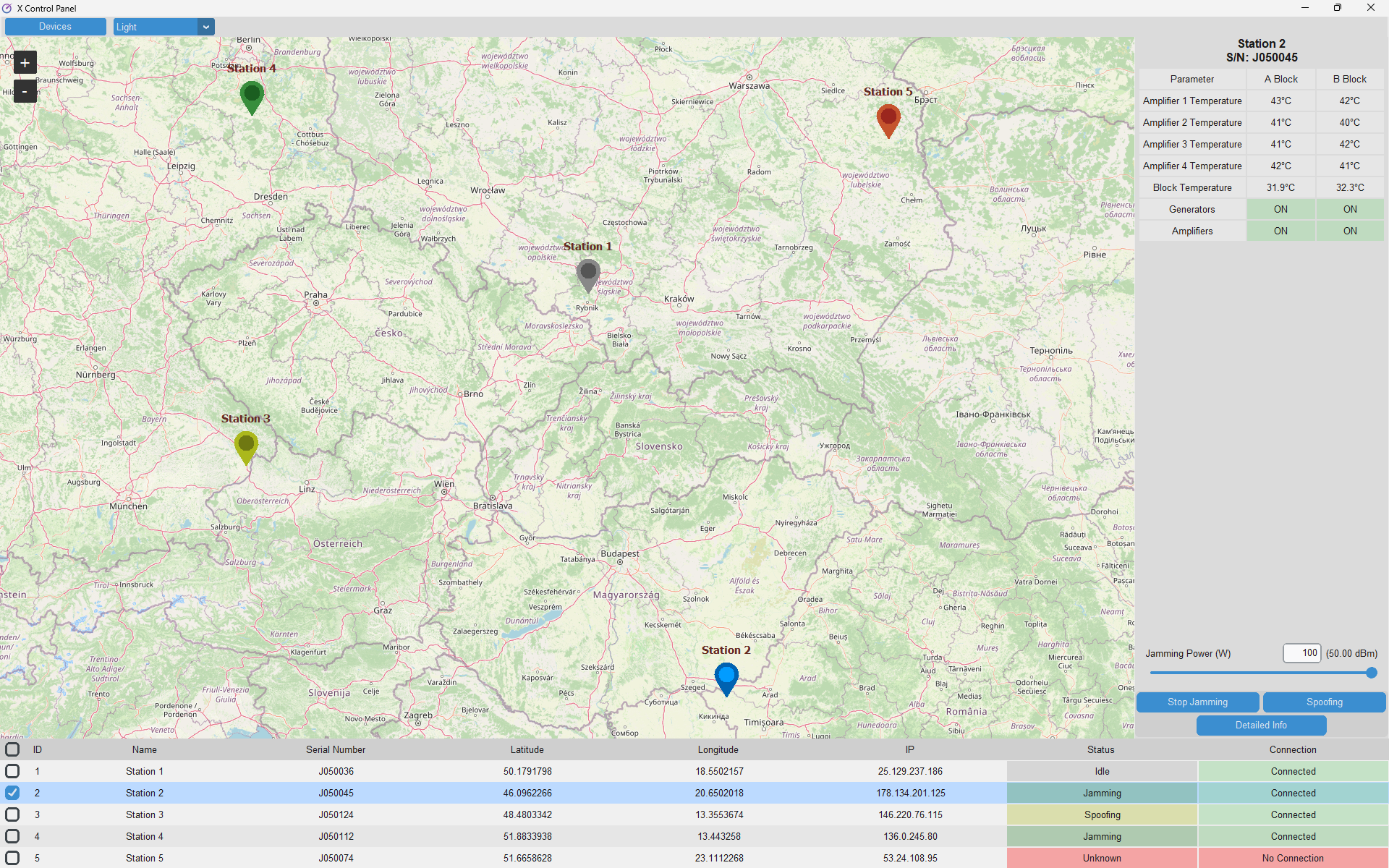
Task: Click the Latitude column header
Action: pos(527,749)
